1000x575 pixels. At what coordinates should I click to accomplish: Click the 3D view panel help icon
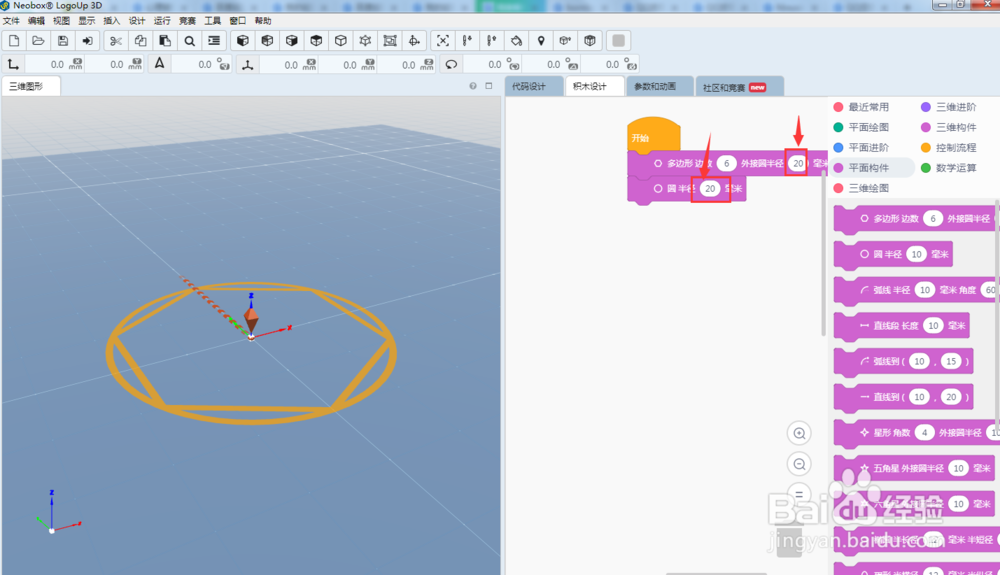pyautogui.click(x=473, y=85)
